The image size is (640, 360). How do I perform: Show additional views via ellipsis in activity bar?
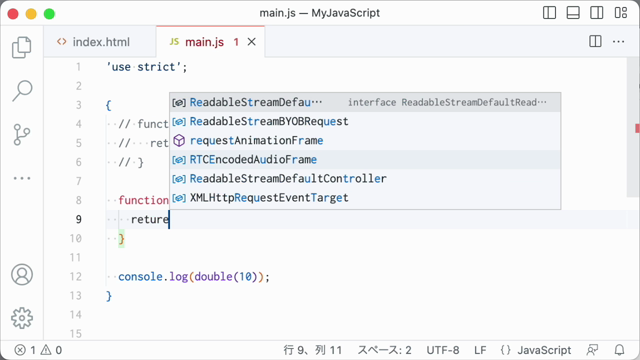point(22,178)
